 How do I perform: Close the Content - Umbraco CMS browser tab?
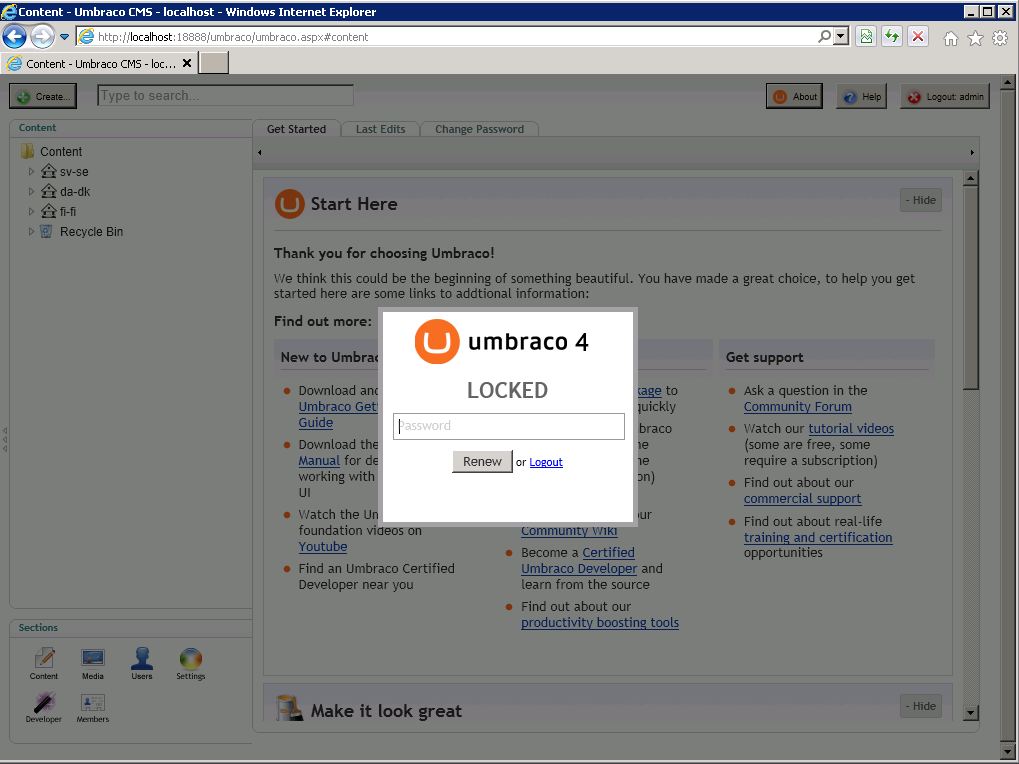click(x=187, y=63)
